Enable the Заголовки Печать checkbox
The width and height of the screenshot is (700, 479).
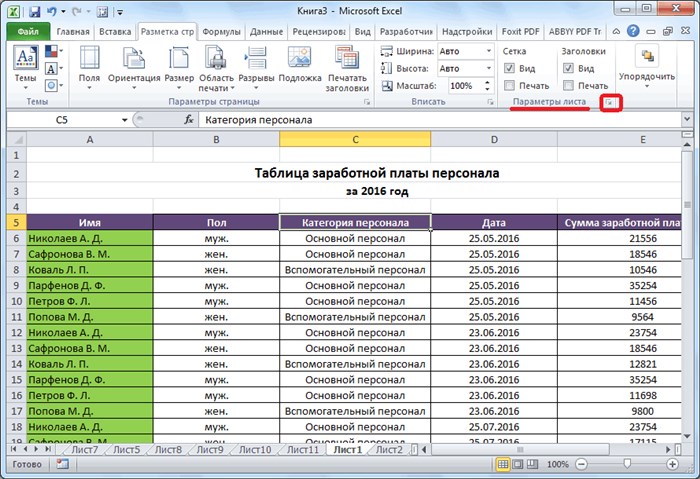point(568,85)
